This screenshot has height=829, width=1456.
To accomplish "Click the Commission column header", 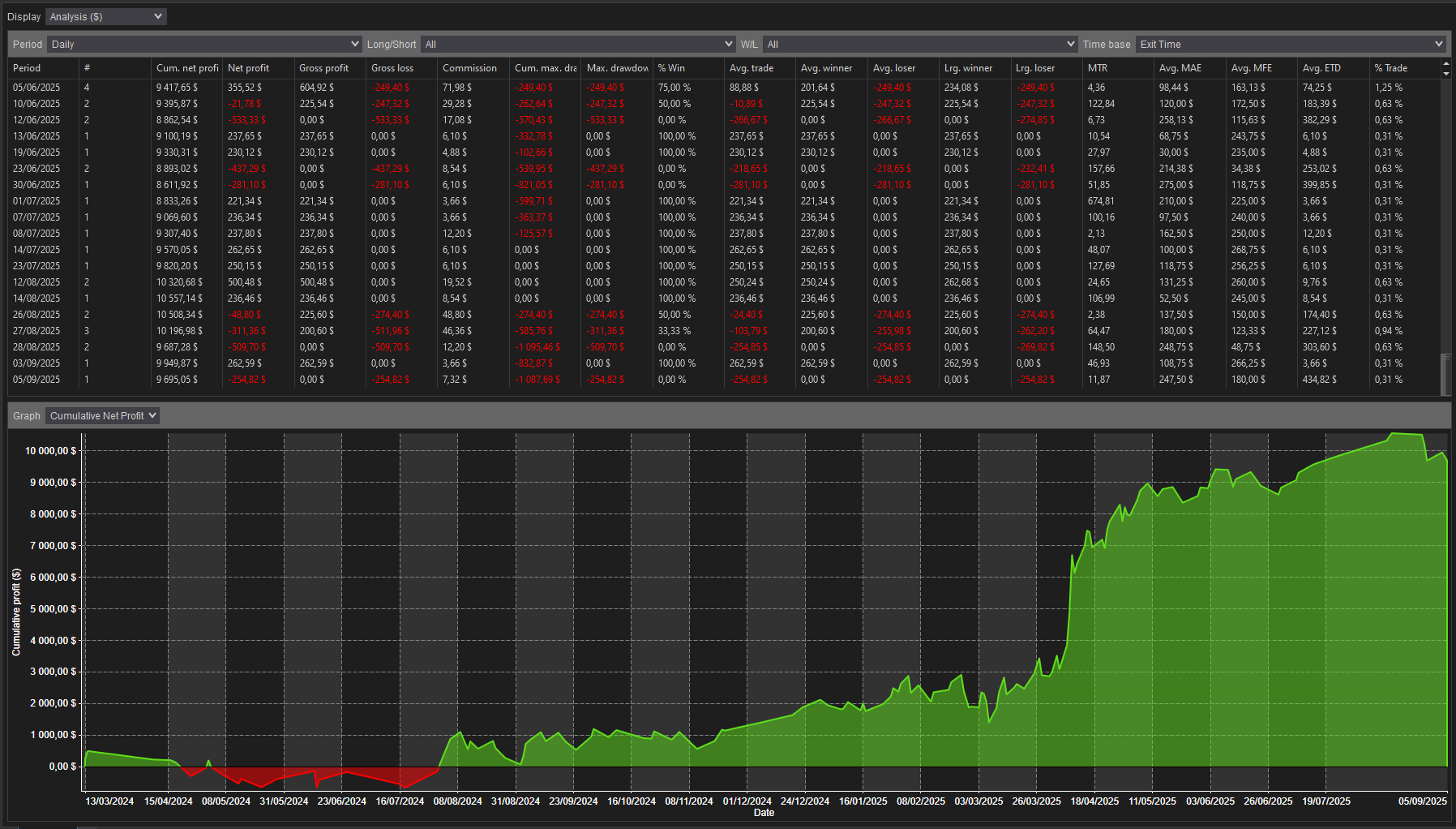I will coord(473,68).
